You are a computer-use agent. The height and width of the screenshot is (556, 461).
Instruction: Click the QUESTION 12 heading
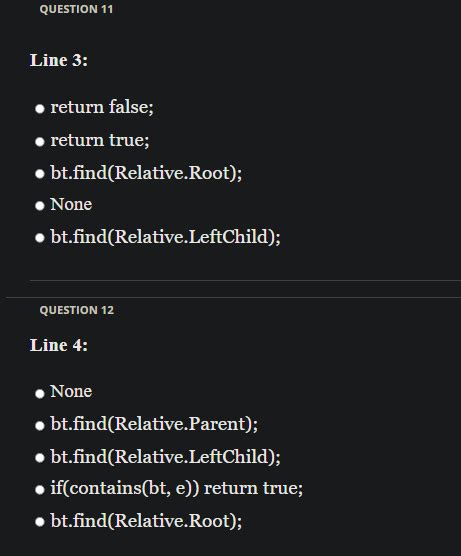pos(77,310)
